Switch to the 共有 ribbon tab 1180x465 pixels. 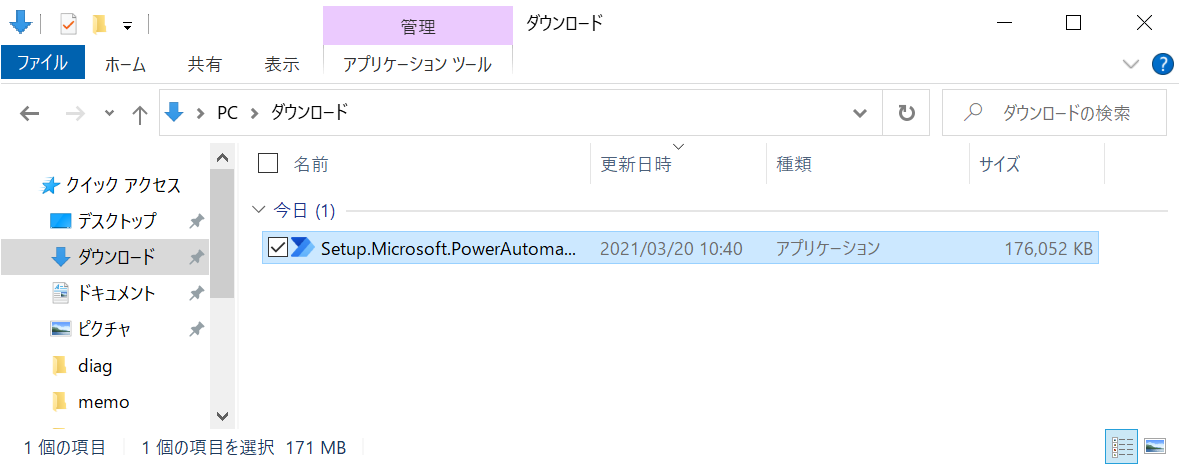click(205, 64)
